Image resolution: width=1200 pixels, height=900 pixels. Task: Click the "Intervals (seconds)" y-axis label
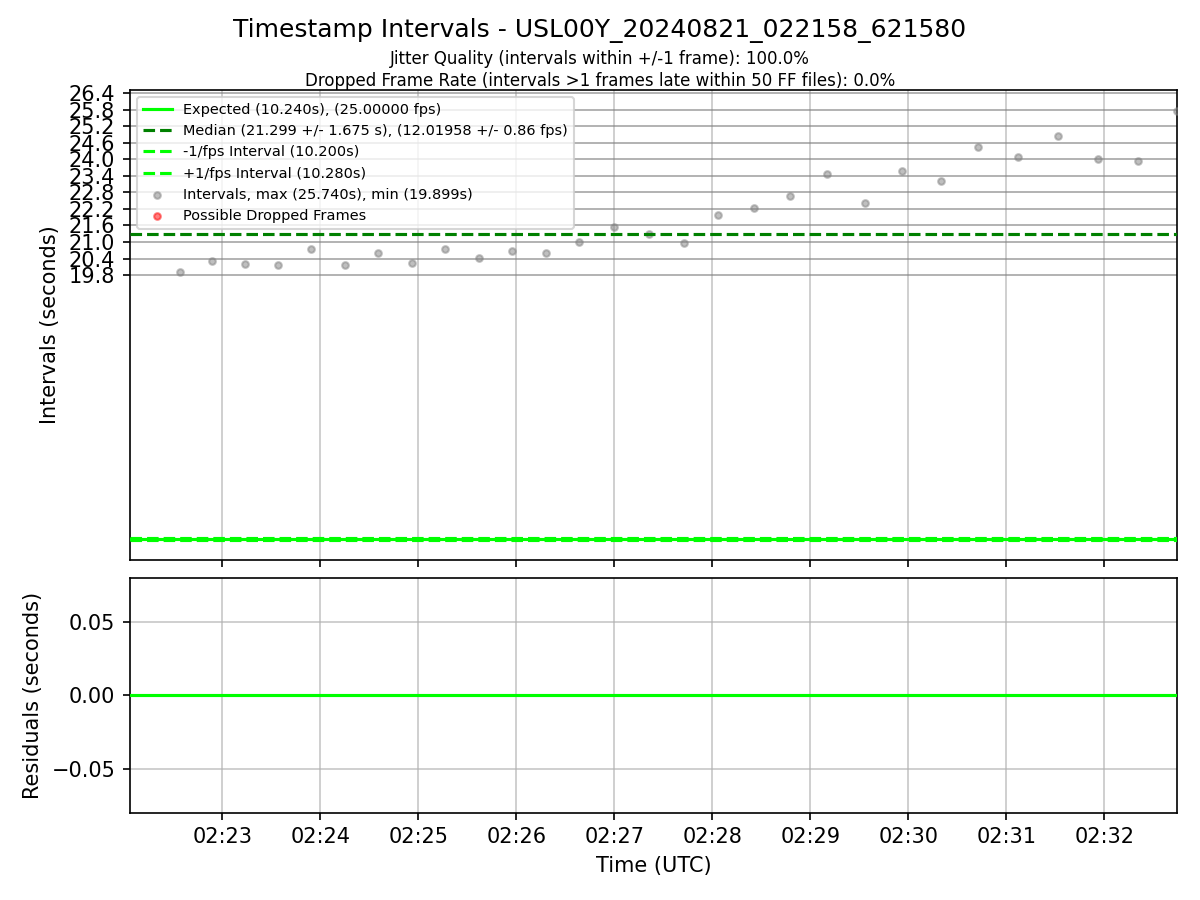pos(49,325)
